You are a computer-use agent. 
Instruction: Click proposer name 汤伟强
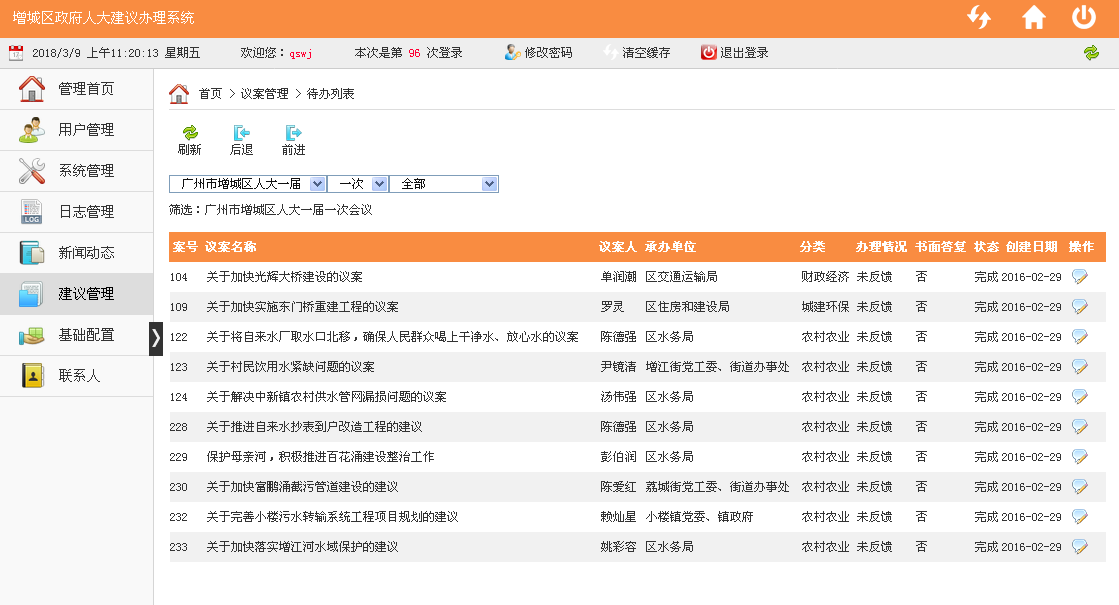(618, 397)
